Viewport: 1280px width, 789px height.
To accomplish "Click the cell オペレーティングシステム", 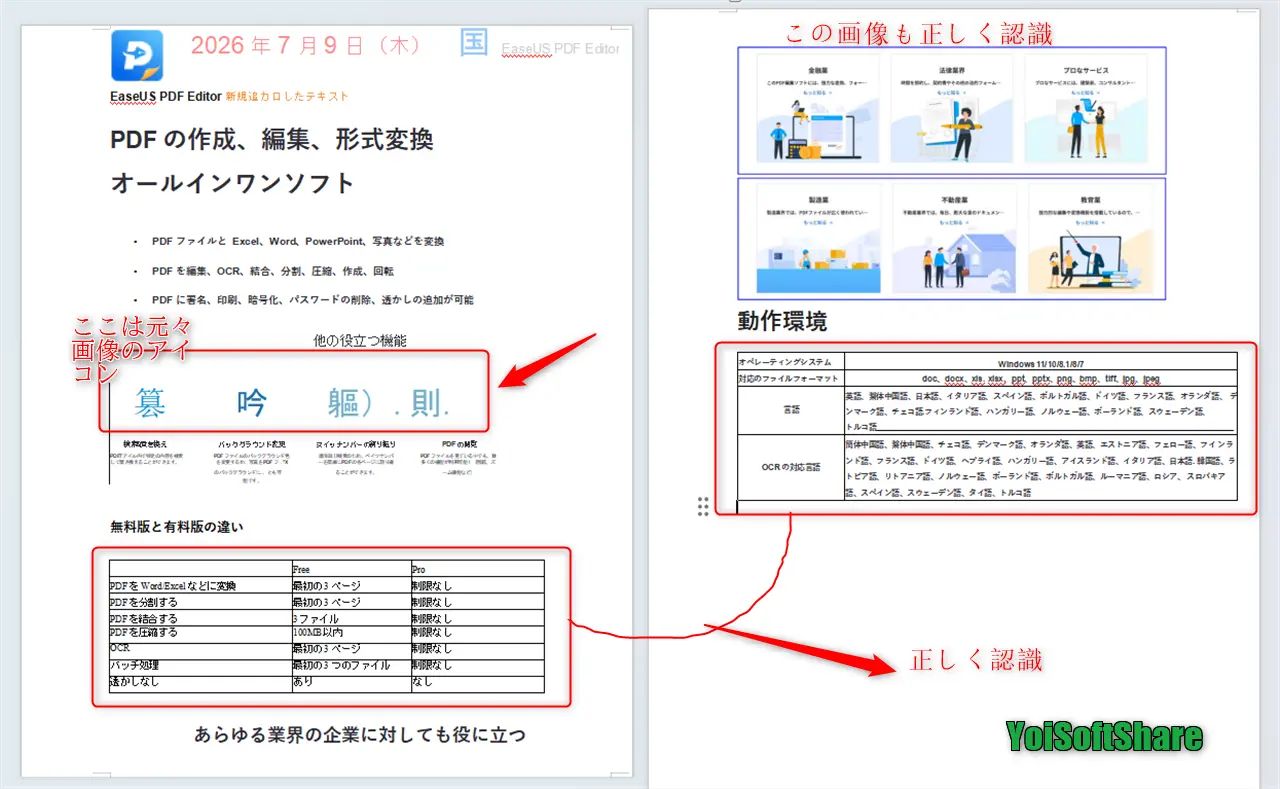I will [791, 362].
